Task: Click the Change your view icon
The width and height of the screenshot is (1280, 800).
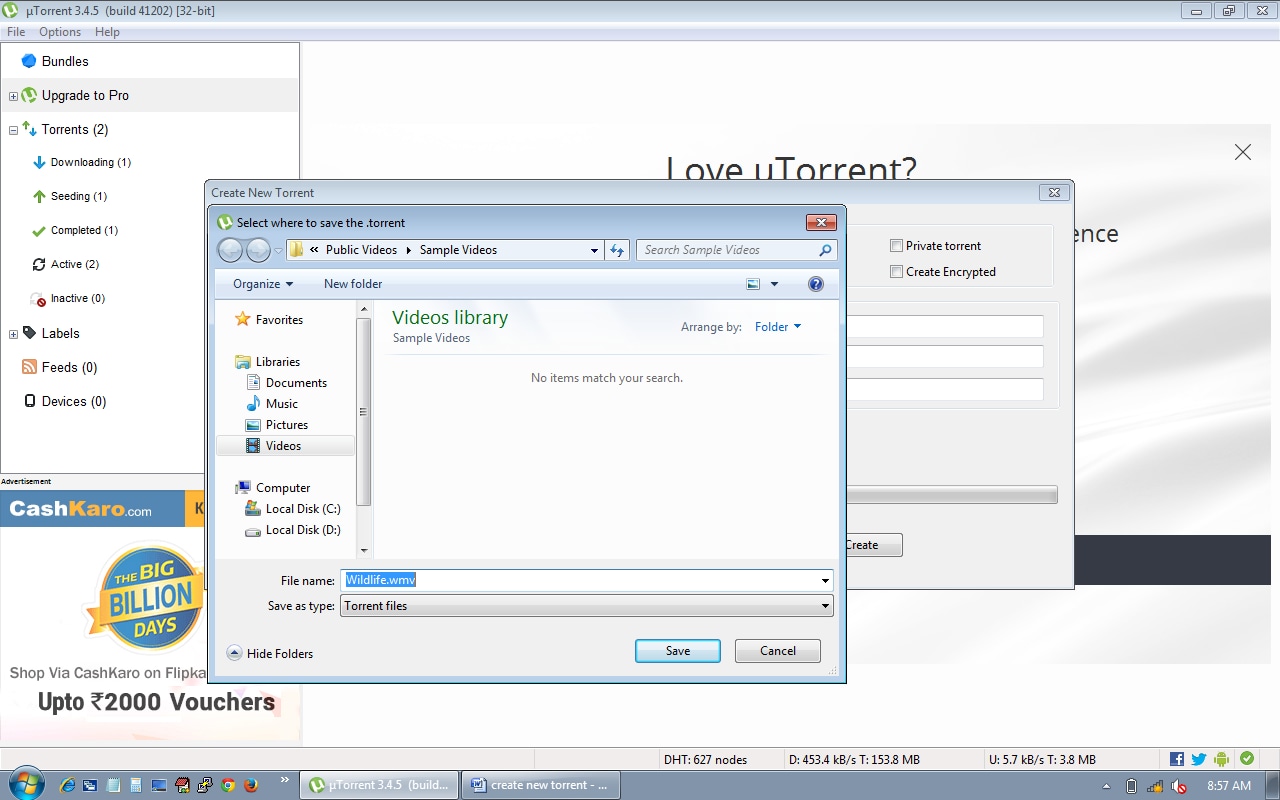Action: (754, 284)
